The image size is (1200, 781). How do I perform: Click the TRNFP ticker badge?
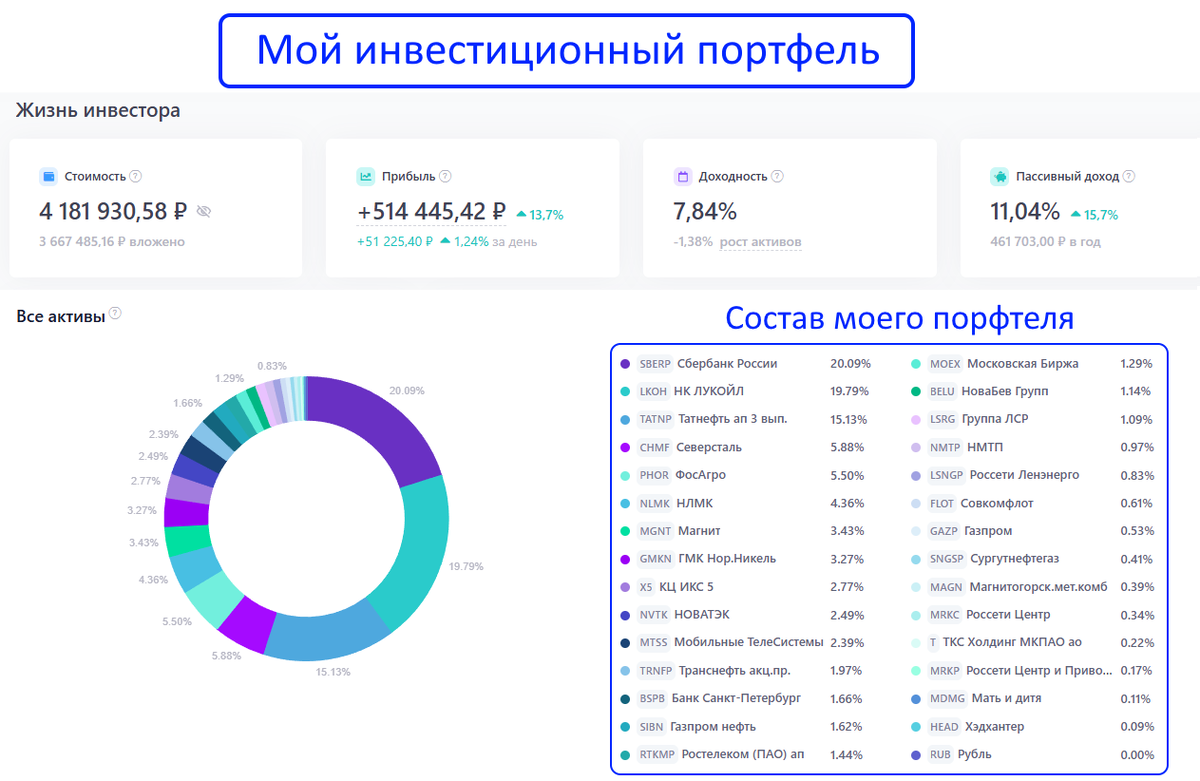(x=657, y=671)
